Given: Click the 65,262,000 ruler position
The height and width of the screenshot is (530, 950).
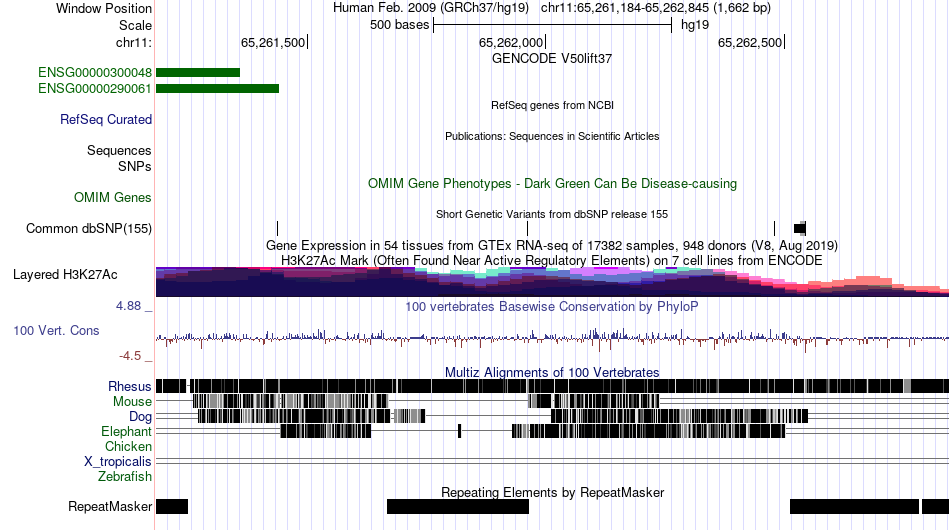Looking at the screenshot, I should click(x=511, y=42).
